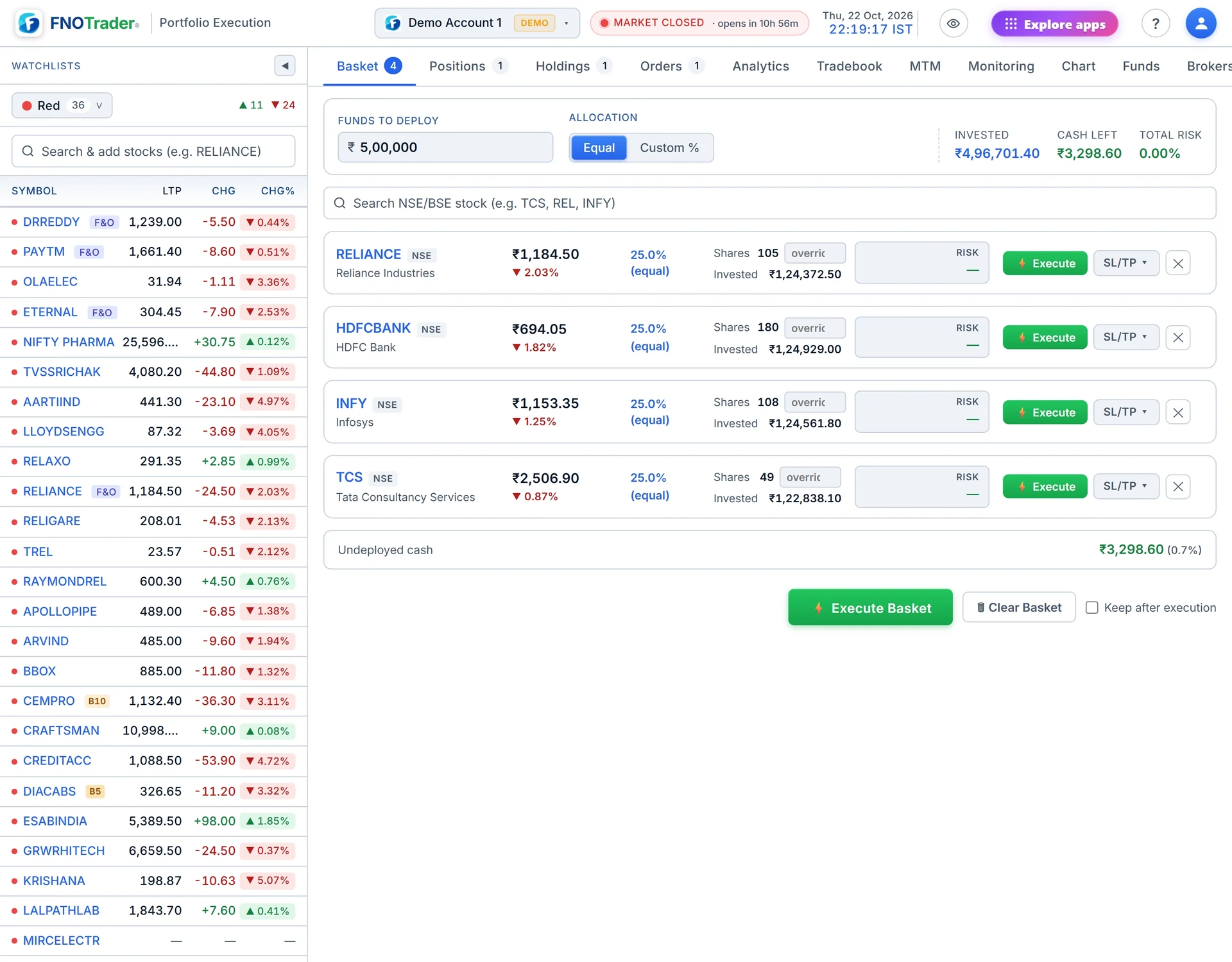Click the Explore apps button
This screenshot has height=962, width=1232.
tap(1054, 24)
